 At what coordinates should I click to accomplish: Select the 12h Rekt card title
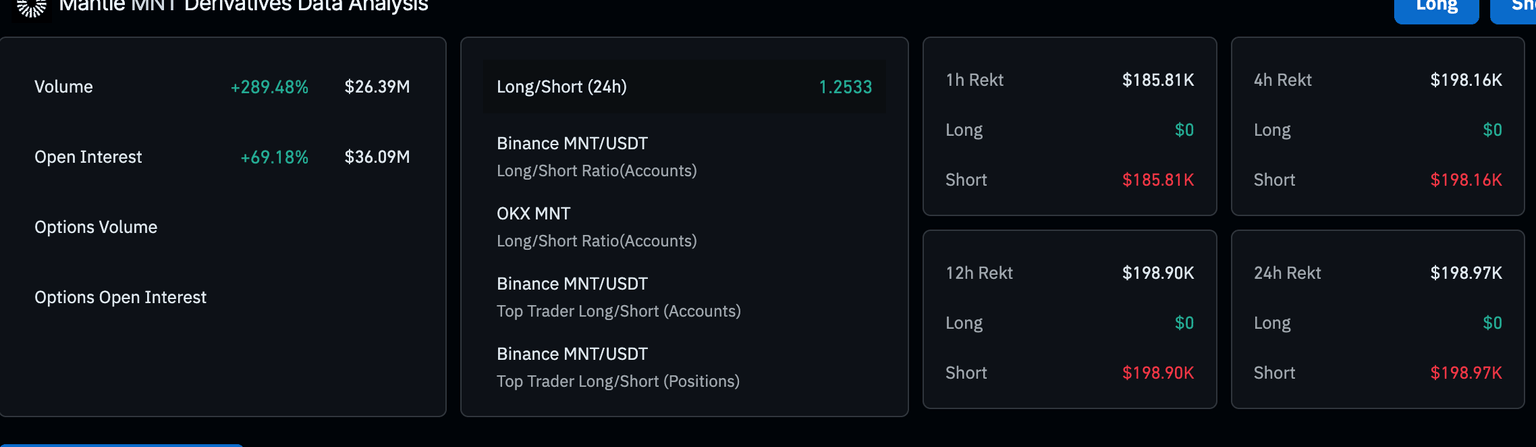(x=979, y=273)
